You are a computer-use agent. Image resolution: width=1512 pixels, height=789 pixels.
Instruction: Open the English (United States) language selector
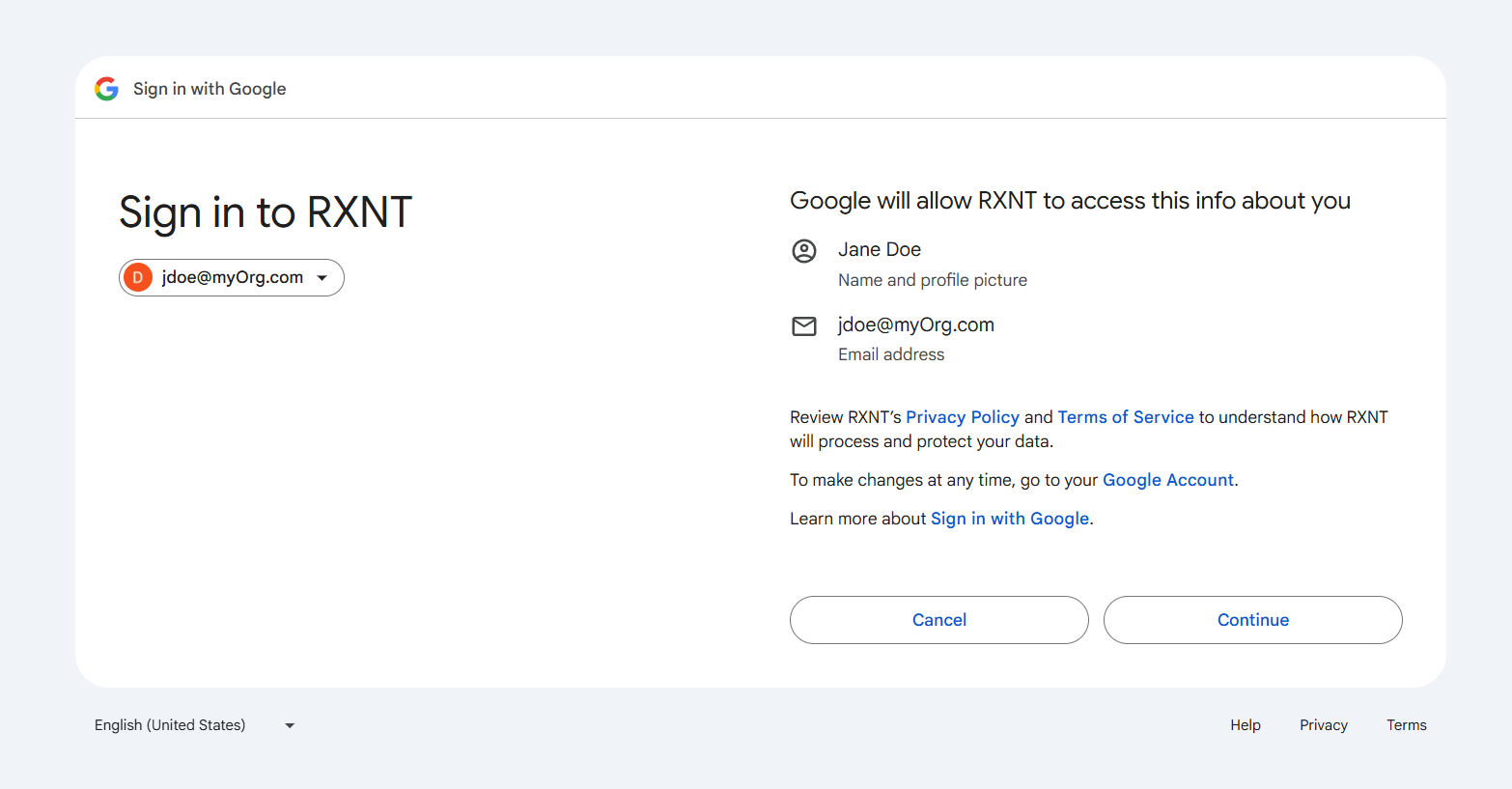(x=170, y=725)
